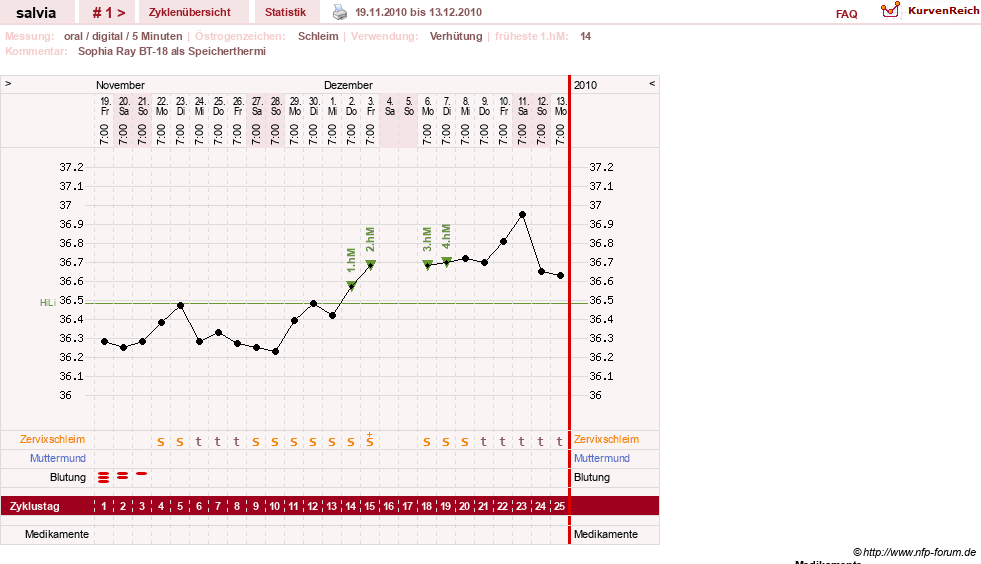The image size is (981, 564).
Task: Click the 4.hM green triangle marker
Action: 447,261
